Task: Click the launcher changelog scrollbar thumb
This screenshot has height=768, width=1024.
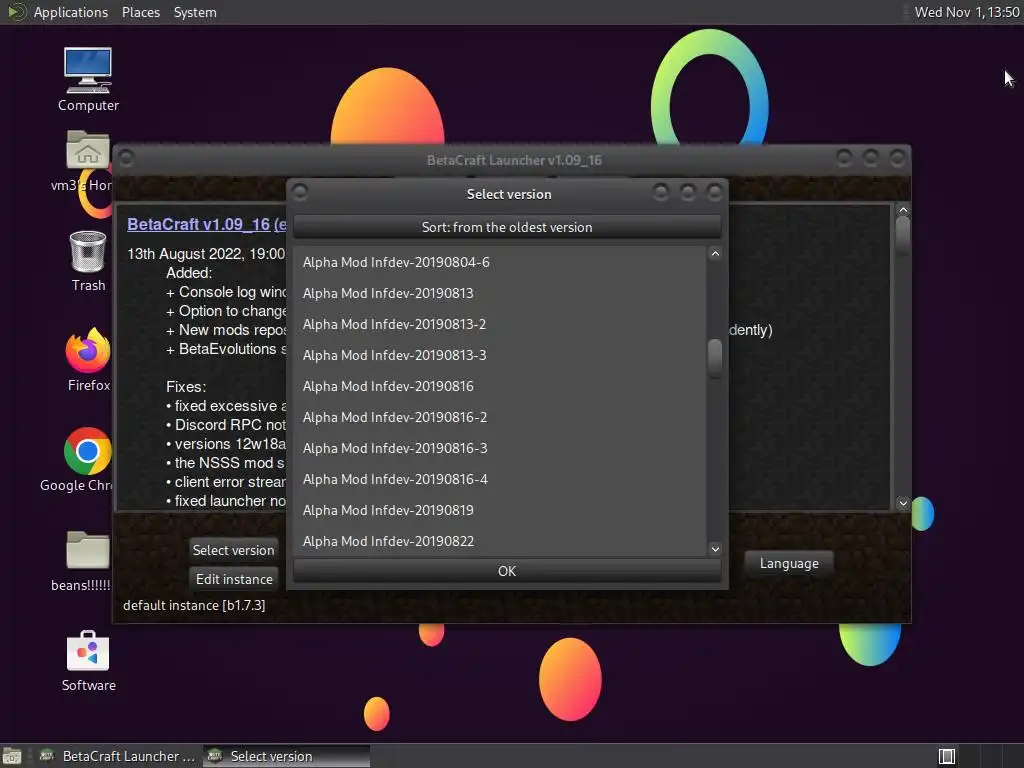Action: coord(903,235)
